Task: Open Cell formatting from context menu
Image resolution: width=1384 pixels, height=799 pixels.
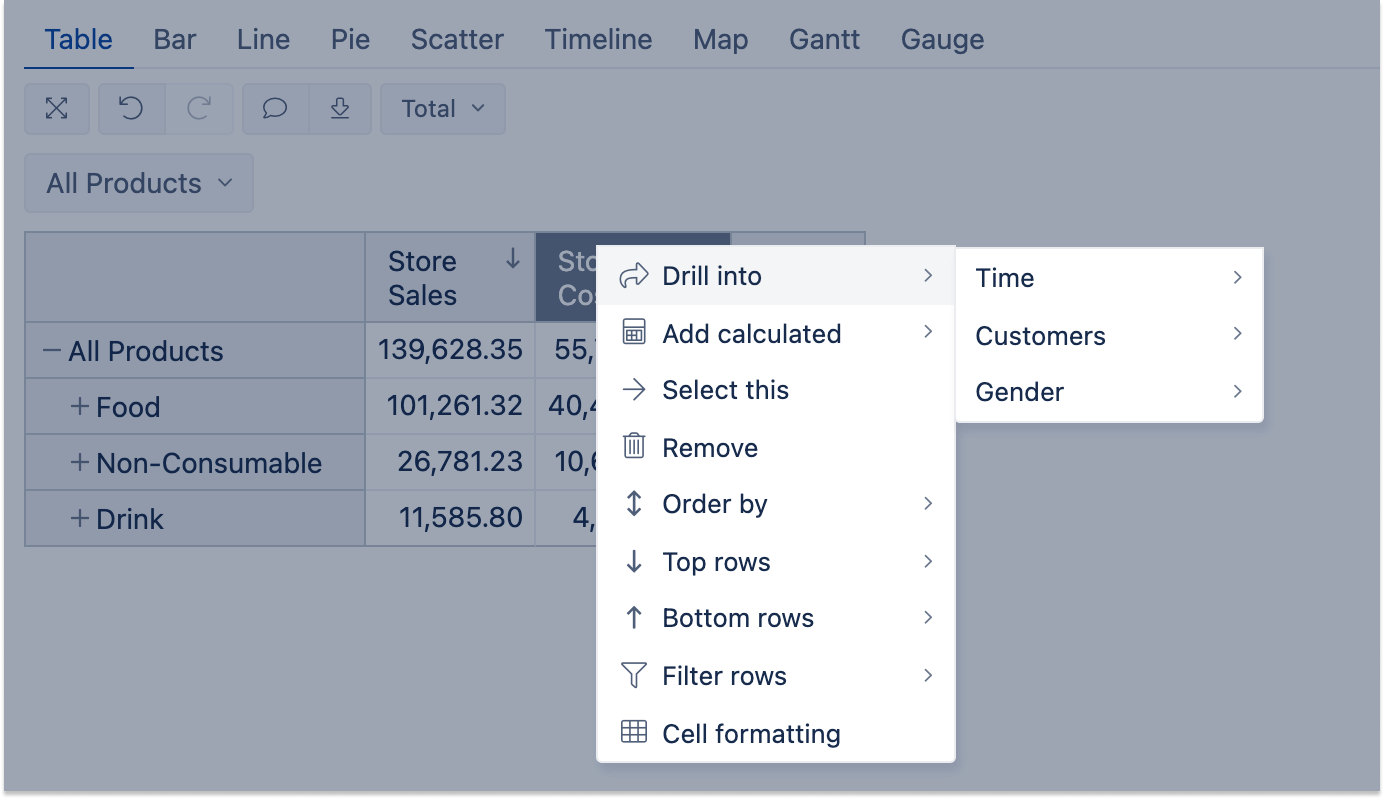Action: point(750,733)
